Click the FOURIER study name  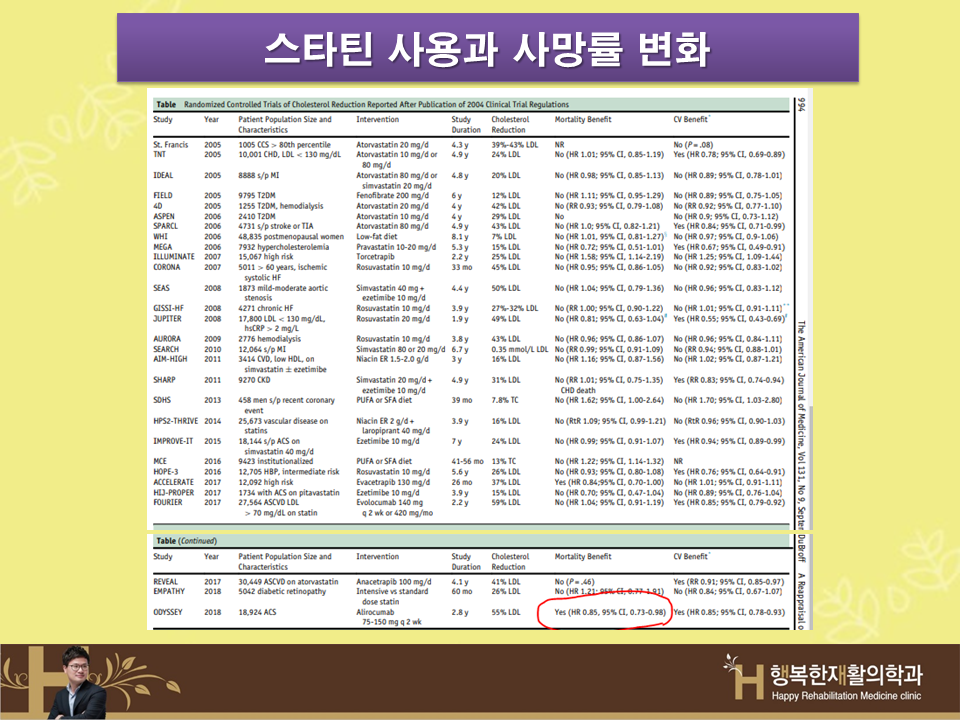(168, 503)
